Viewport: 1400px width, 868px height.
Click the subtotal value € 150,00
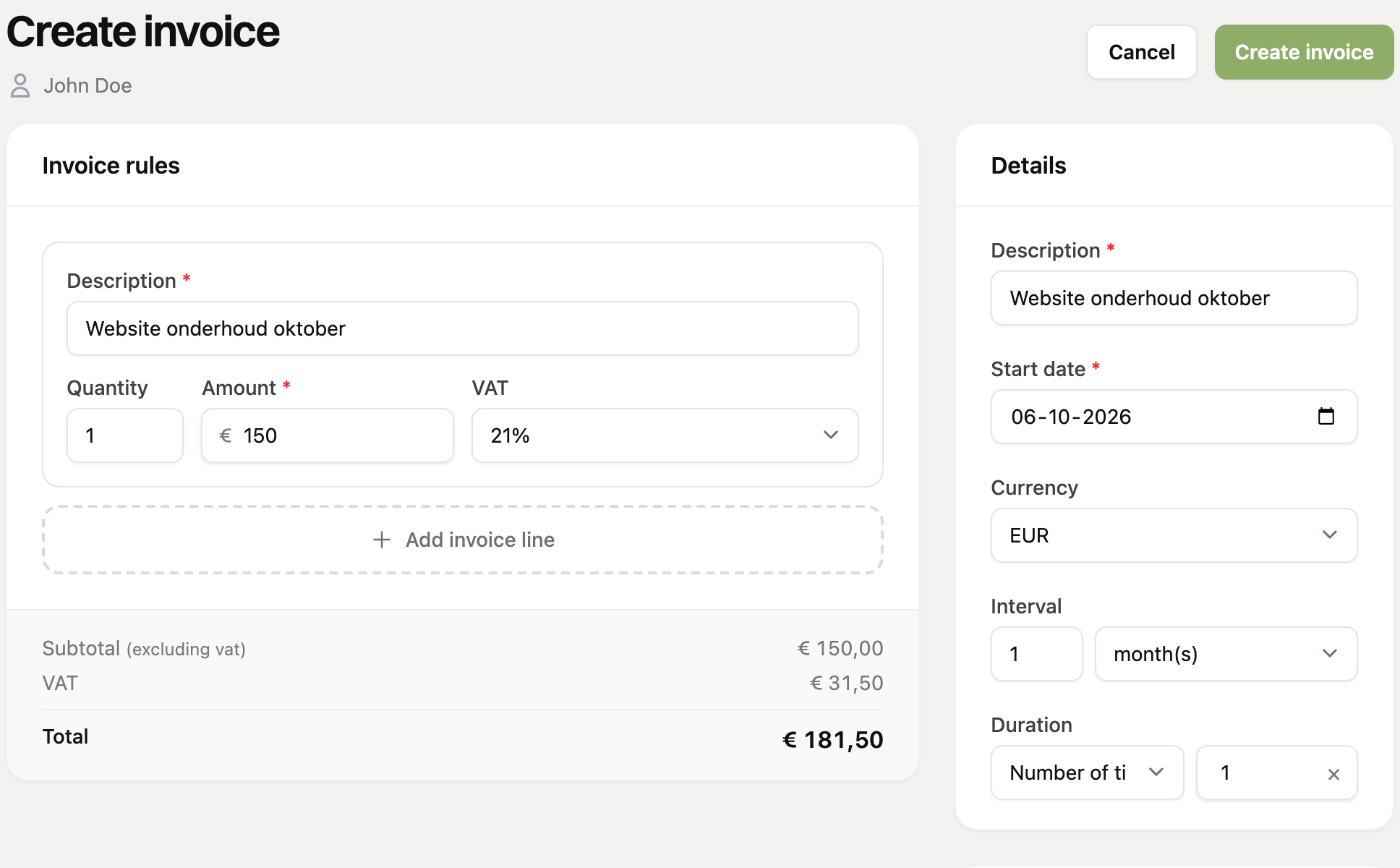[x=840, y=648]
